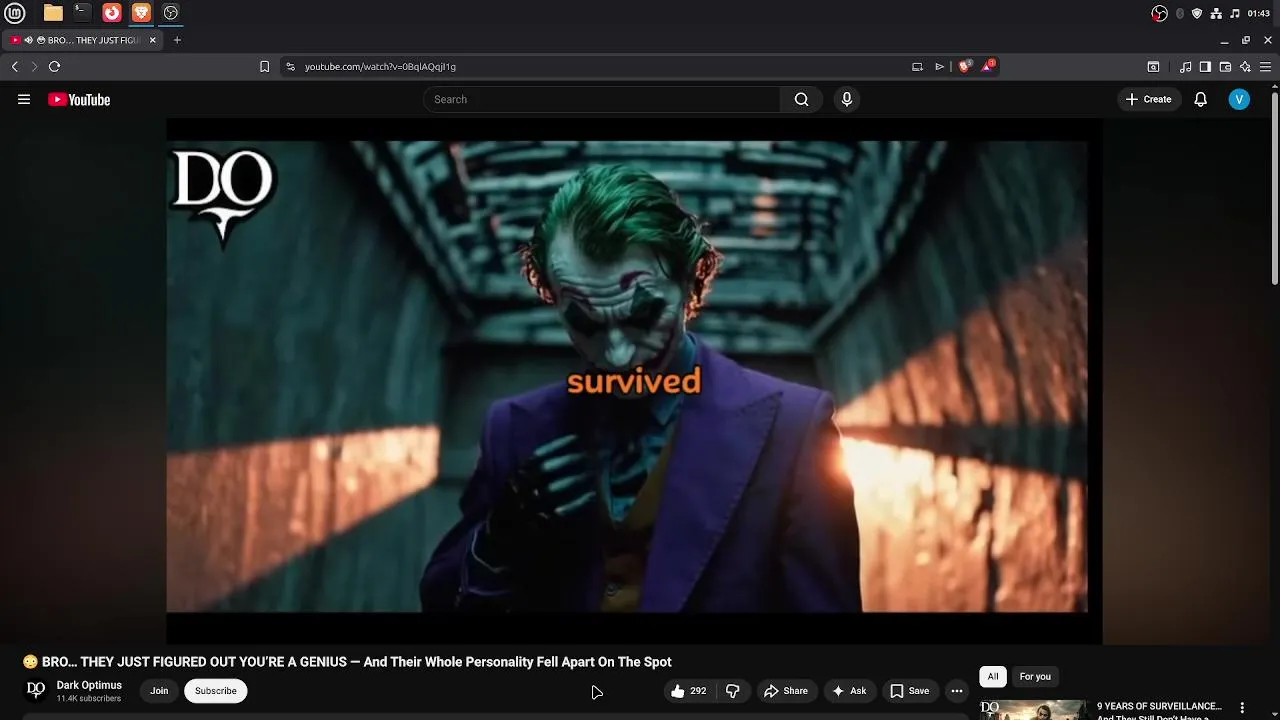Toggle the browser sidebar panel
This screenshot has width=1280, height=720.
point(1205,67)
